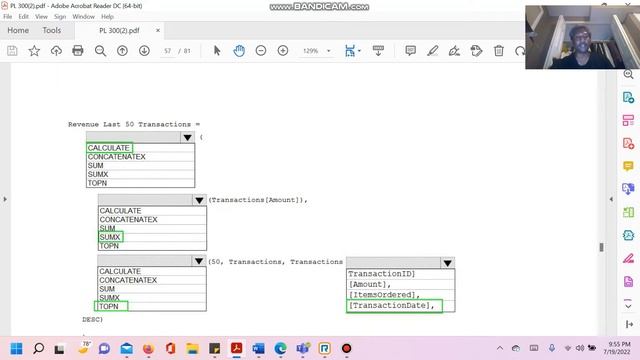Open taskbar search magnifier

tap(38, 349)
